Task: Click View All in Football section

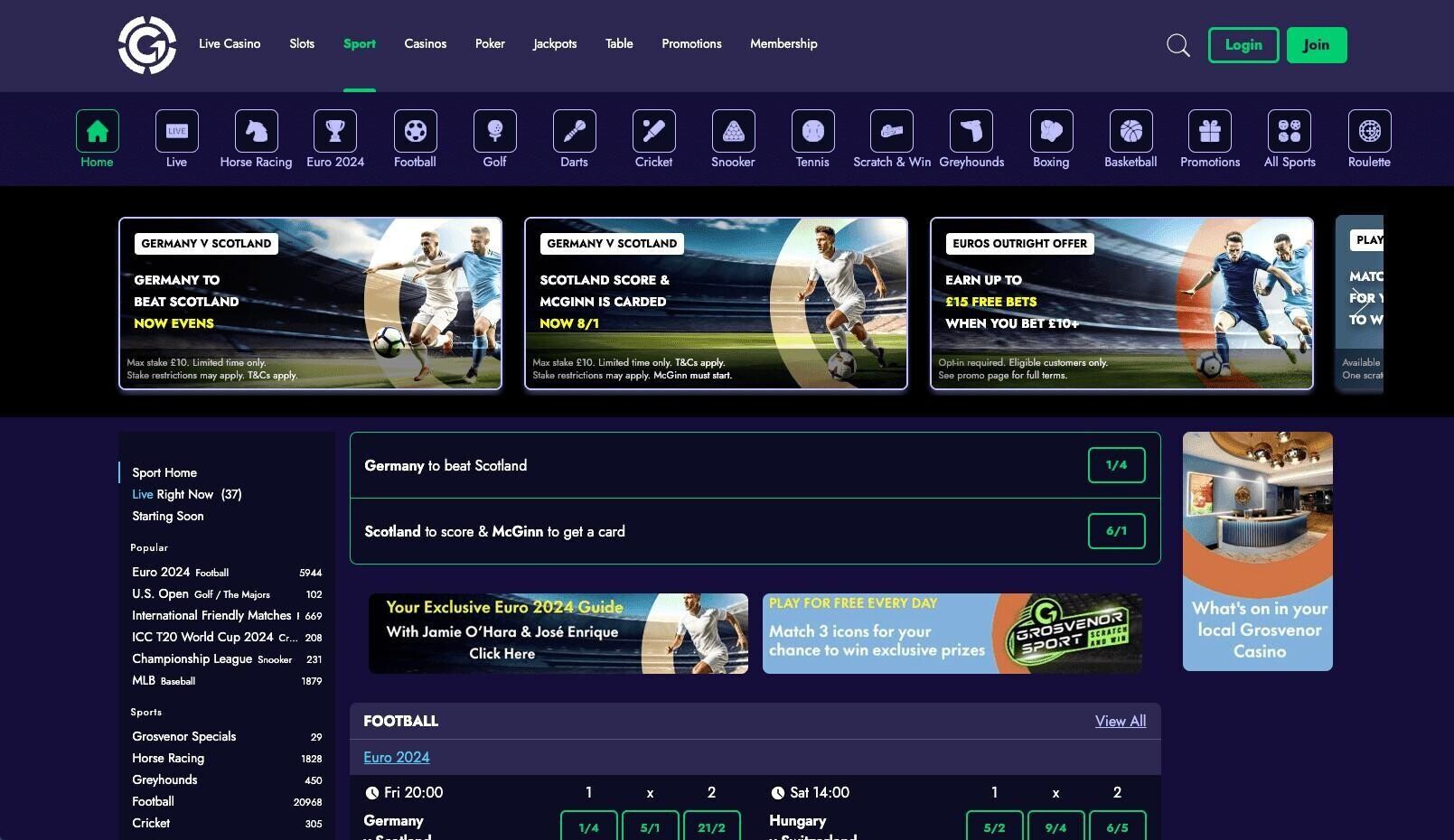Action: coord(1121,721)
